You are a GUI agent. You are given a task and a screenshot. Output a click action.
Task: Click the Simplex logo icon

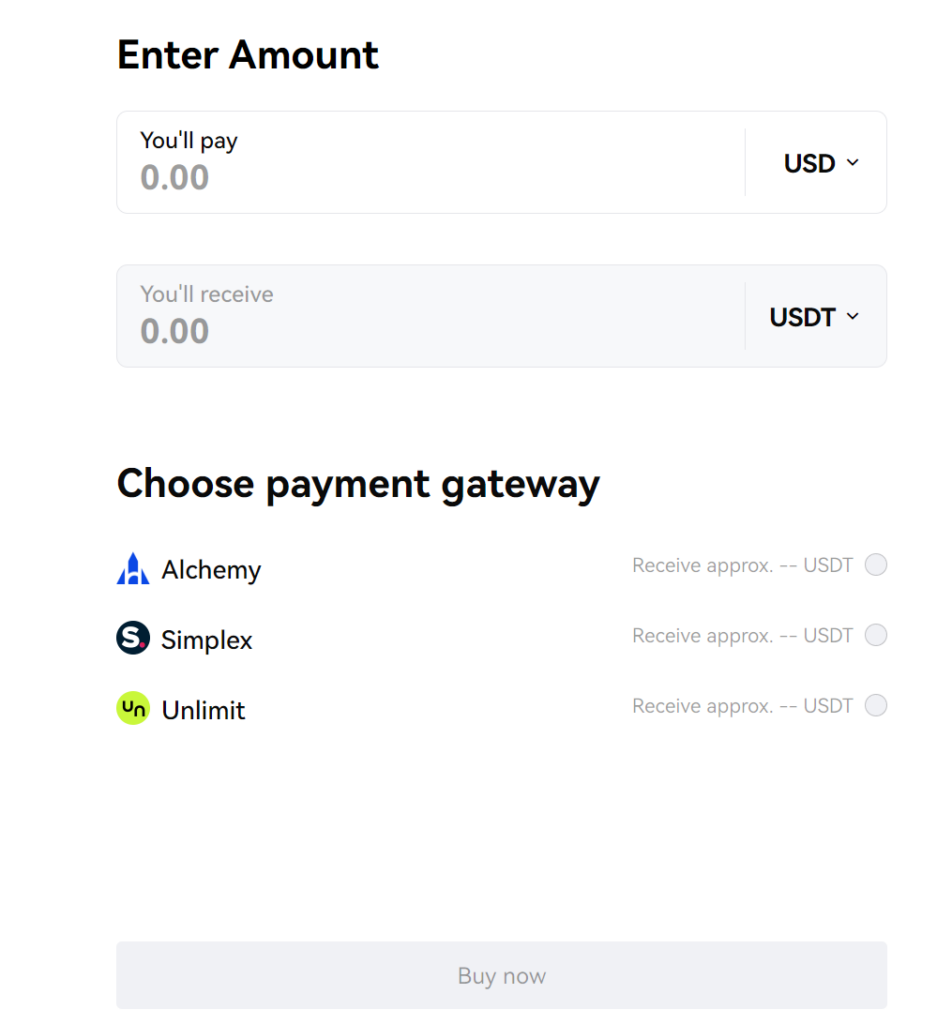[x=133, y=638]
